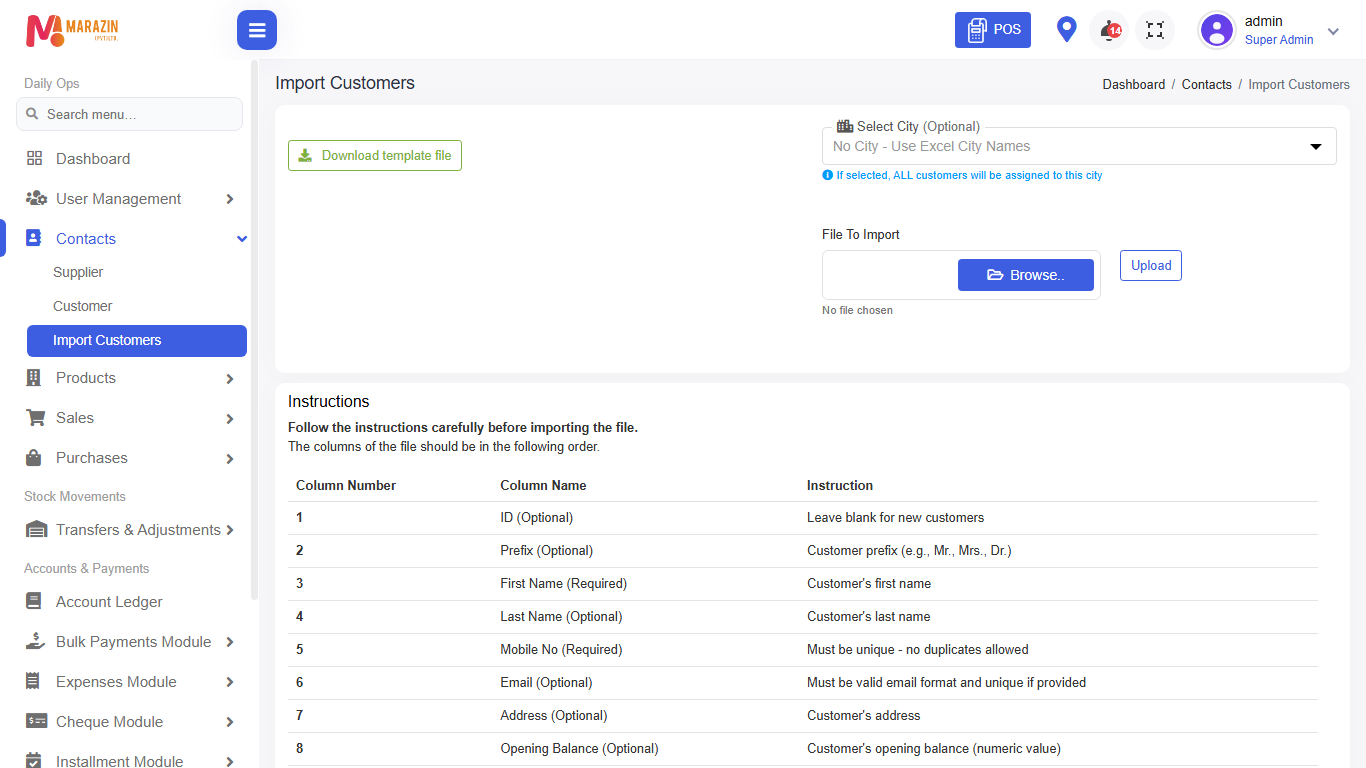
Task: Click Download template file button
Action: [375, 155]
